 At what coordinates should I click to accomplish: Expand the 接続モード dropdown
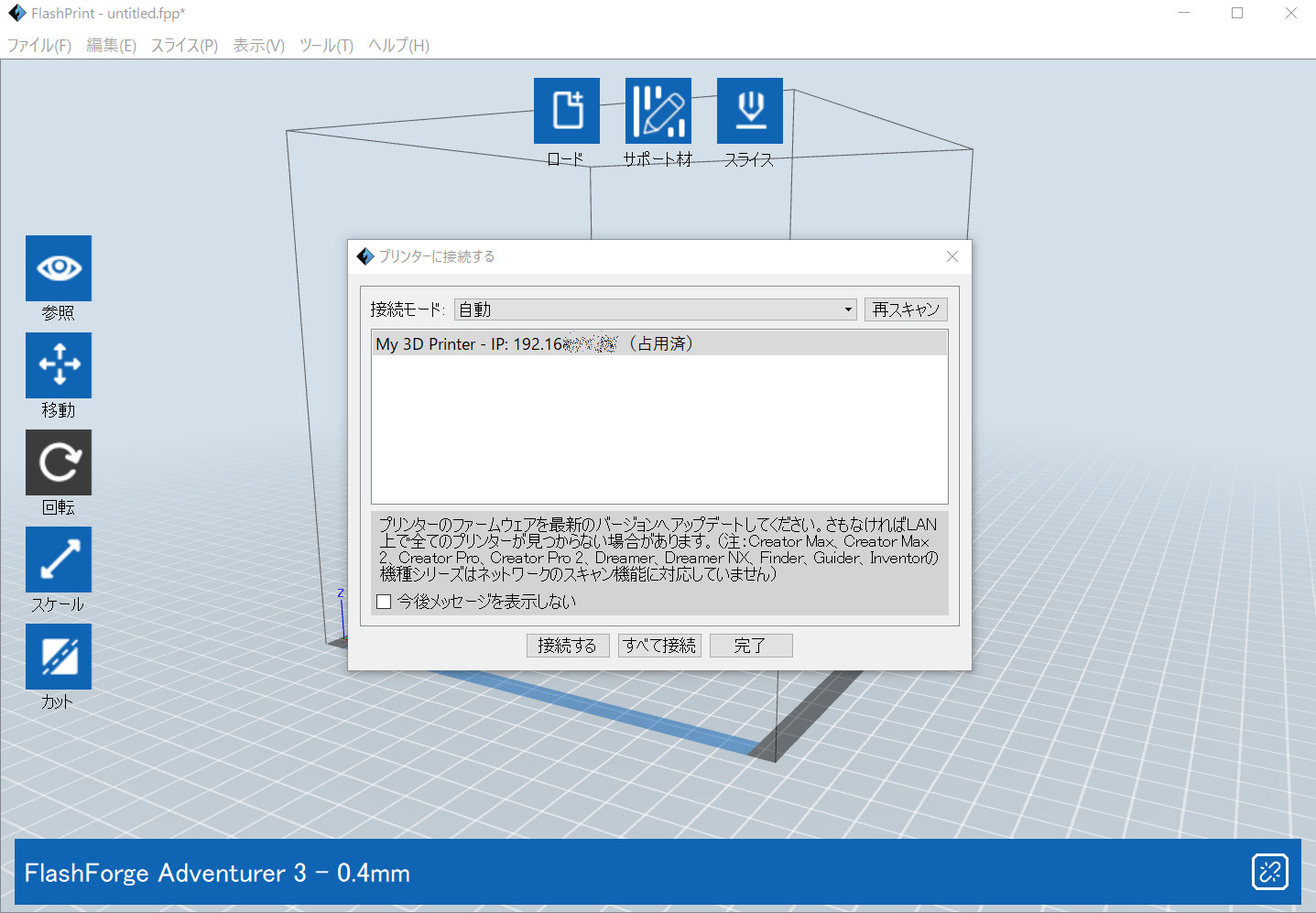point(656,310)
